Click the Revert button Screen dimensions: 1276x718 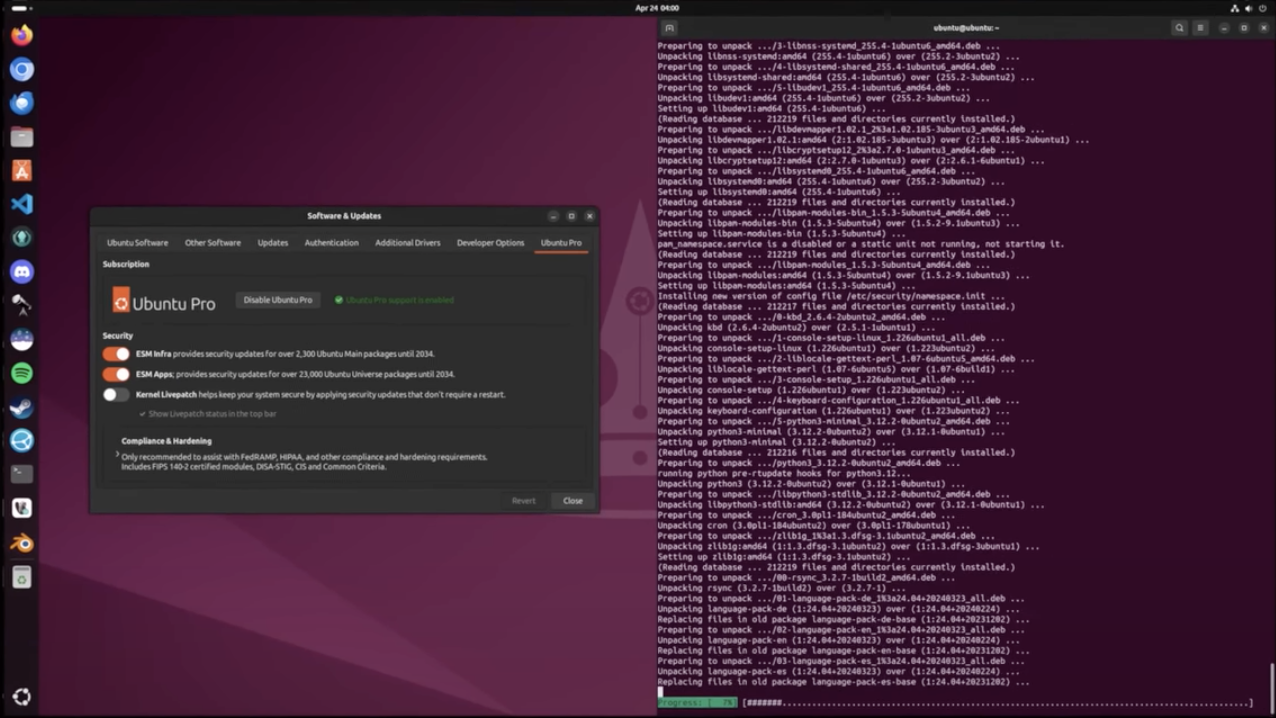[524, 501]
